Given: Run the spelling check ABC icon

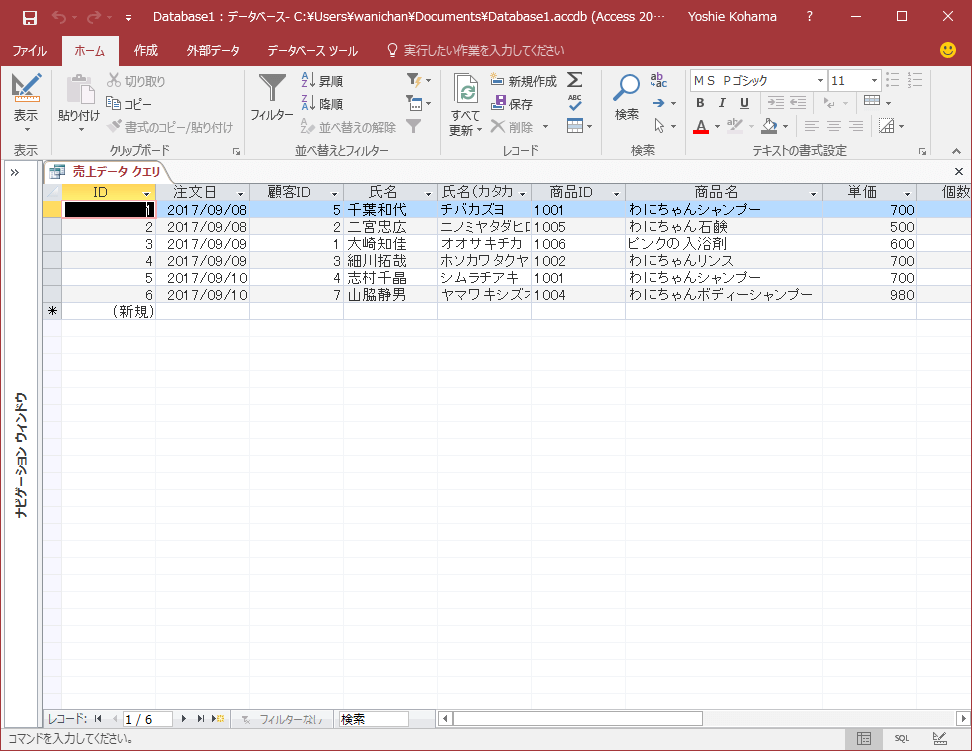Looking at the screenshot, I should [575, 102].
